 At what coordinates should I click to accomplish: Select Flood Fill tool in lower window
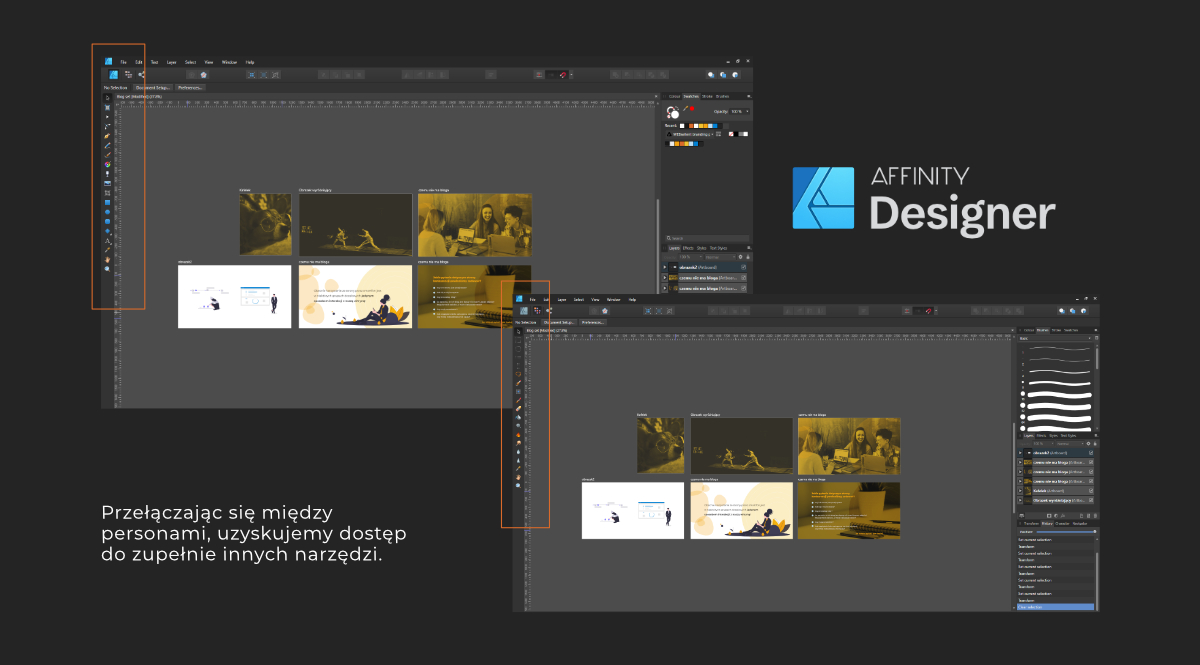518,417
